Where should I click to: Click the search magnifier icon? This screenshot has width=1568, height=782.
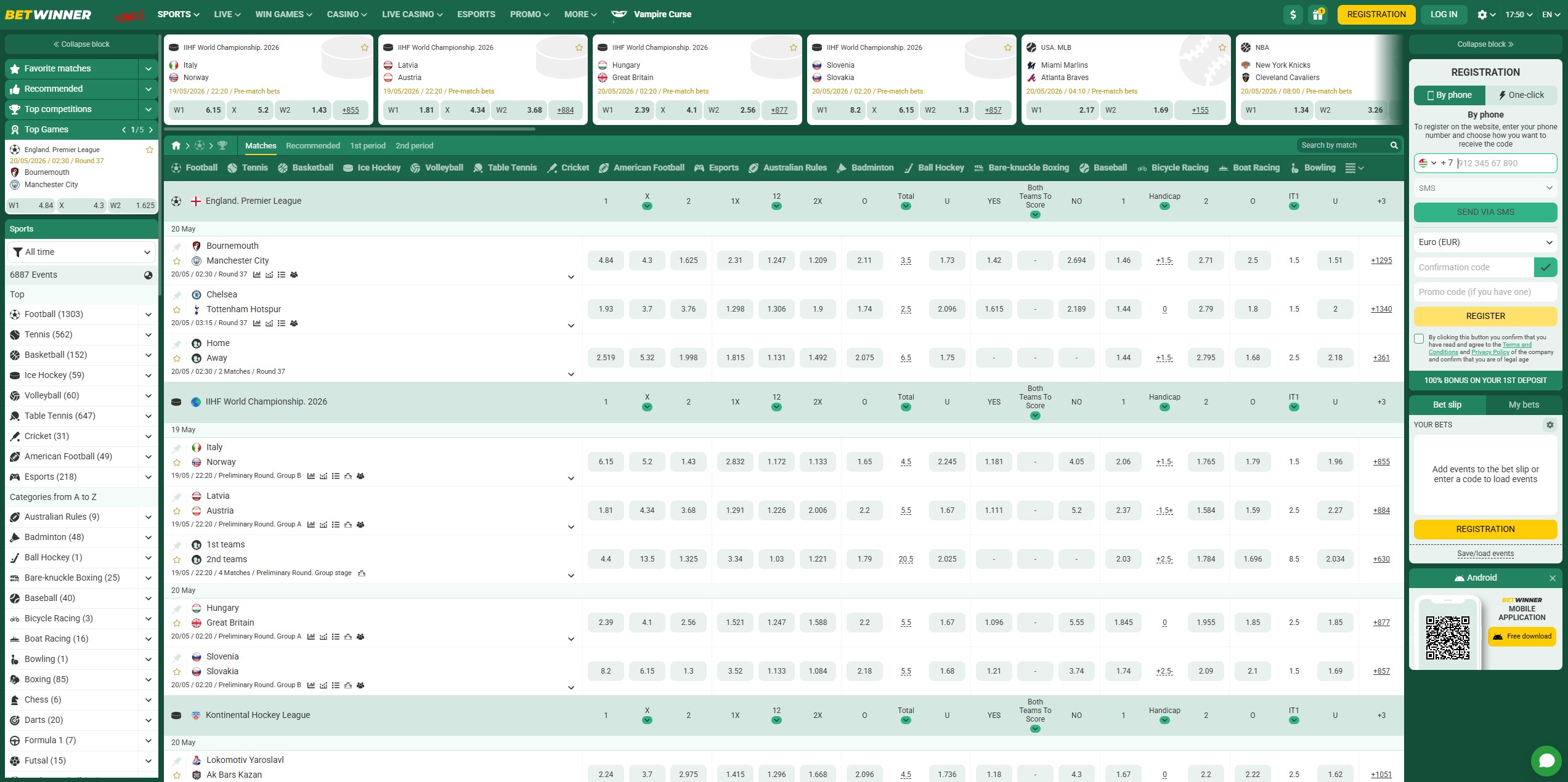(1394, 145)
